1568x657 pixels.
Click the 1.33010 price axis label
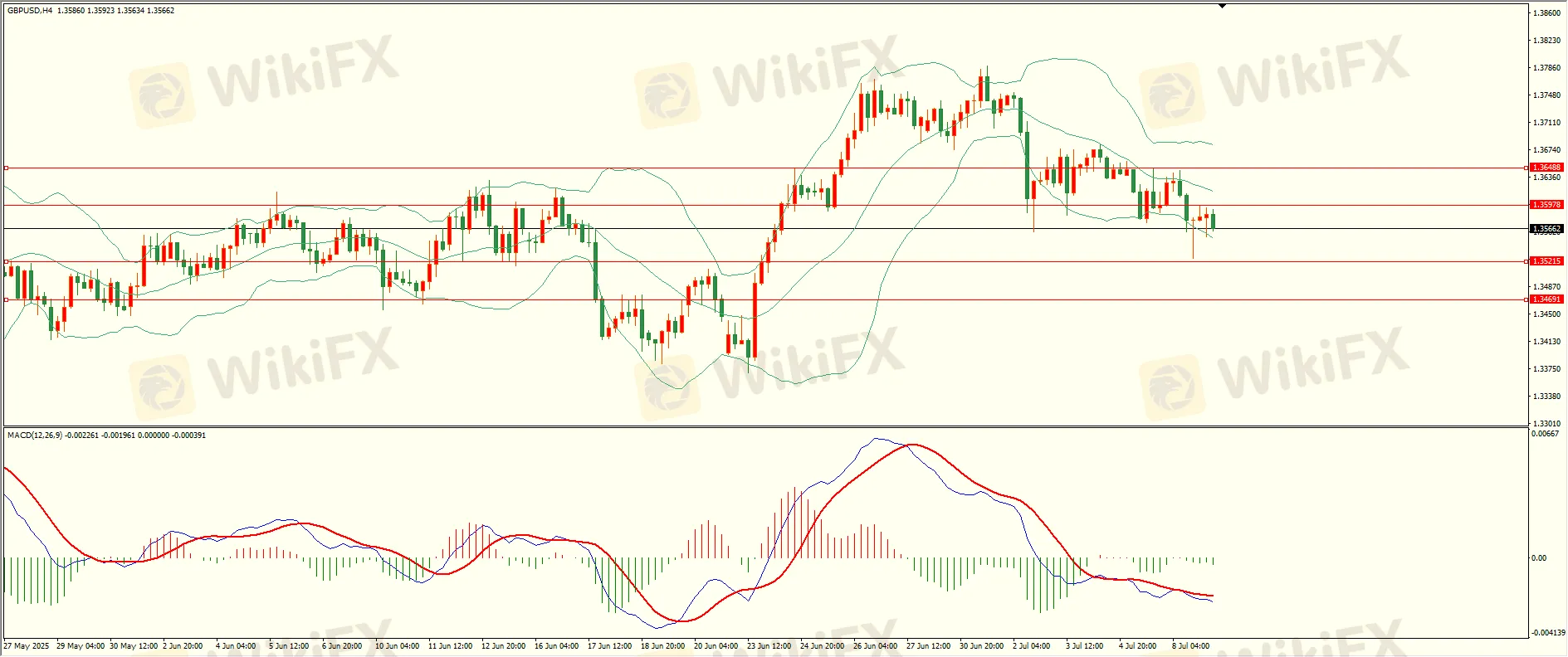tap(1546, 424)
